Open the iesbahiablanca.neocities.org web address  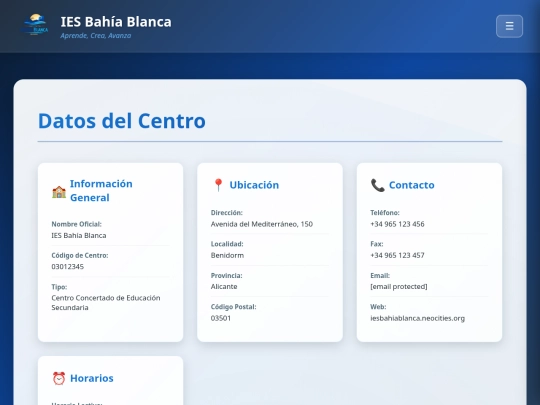[417, 318]
